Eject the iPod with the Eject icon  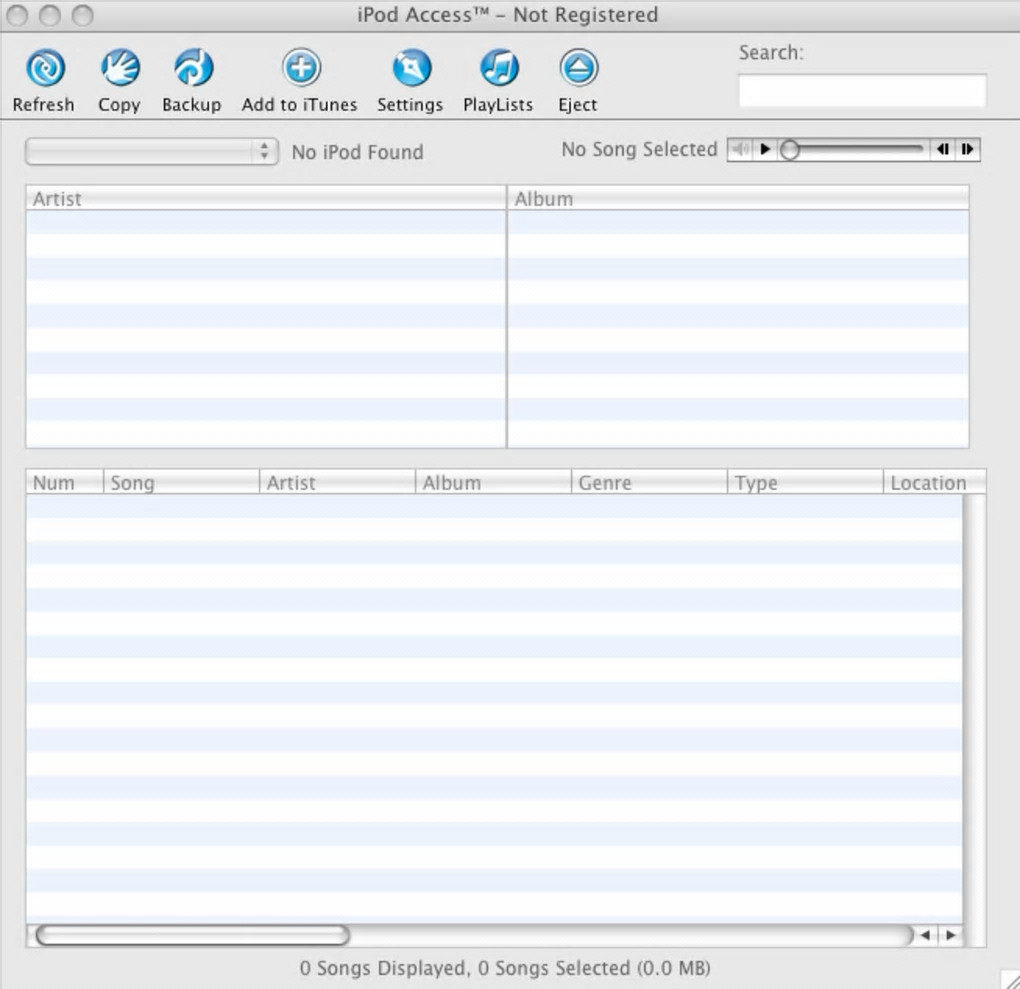[578, 68]
